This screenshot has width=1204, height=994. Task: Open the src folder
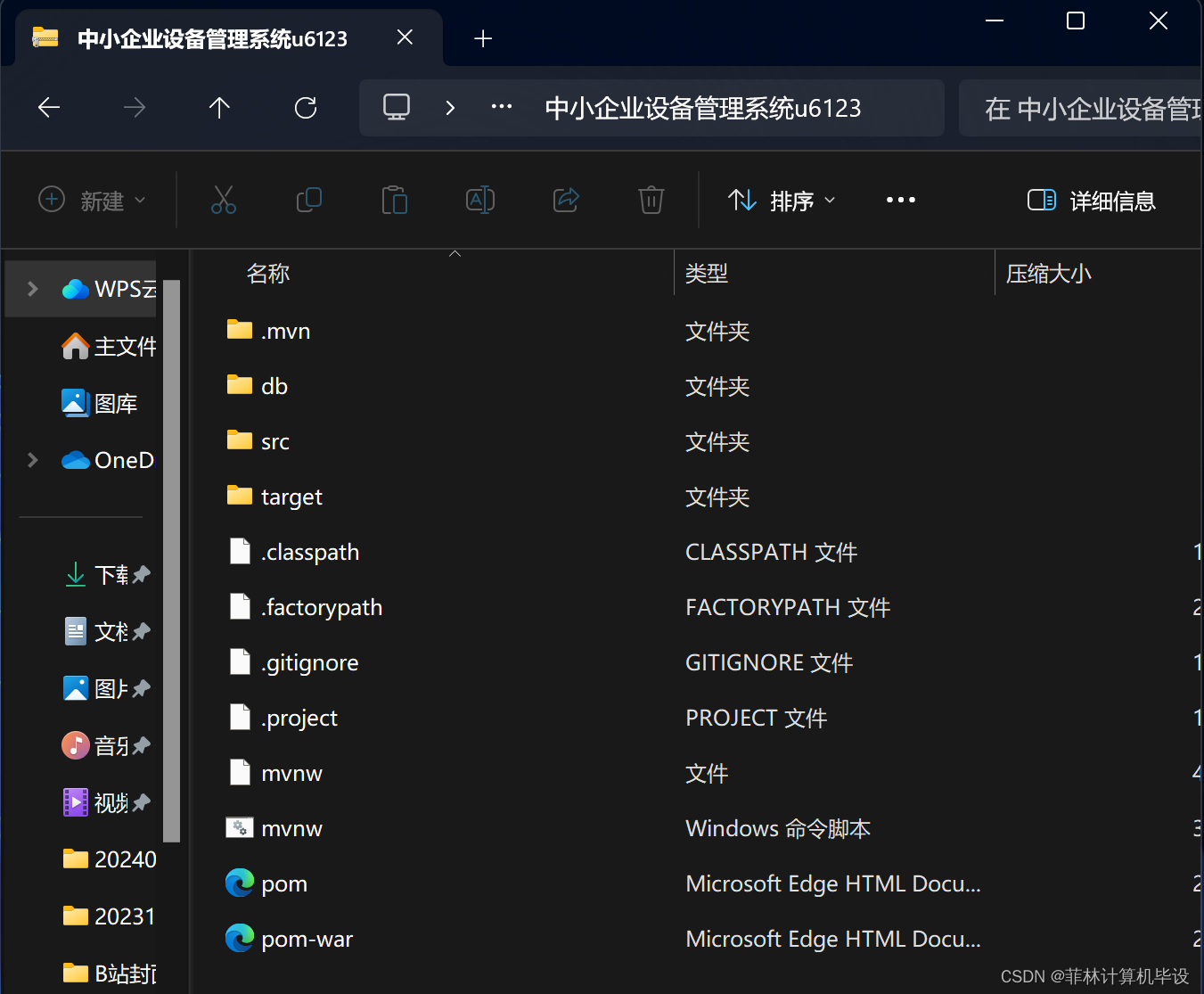[x=273, y=440]
